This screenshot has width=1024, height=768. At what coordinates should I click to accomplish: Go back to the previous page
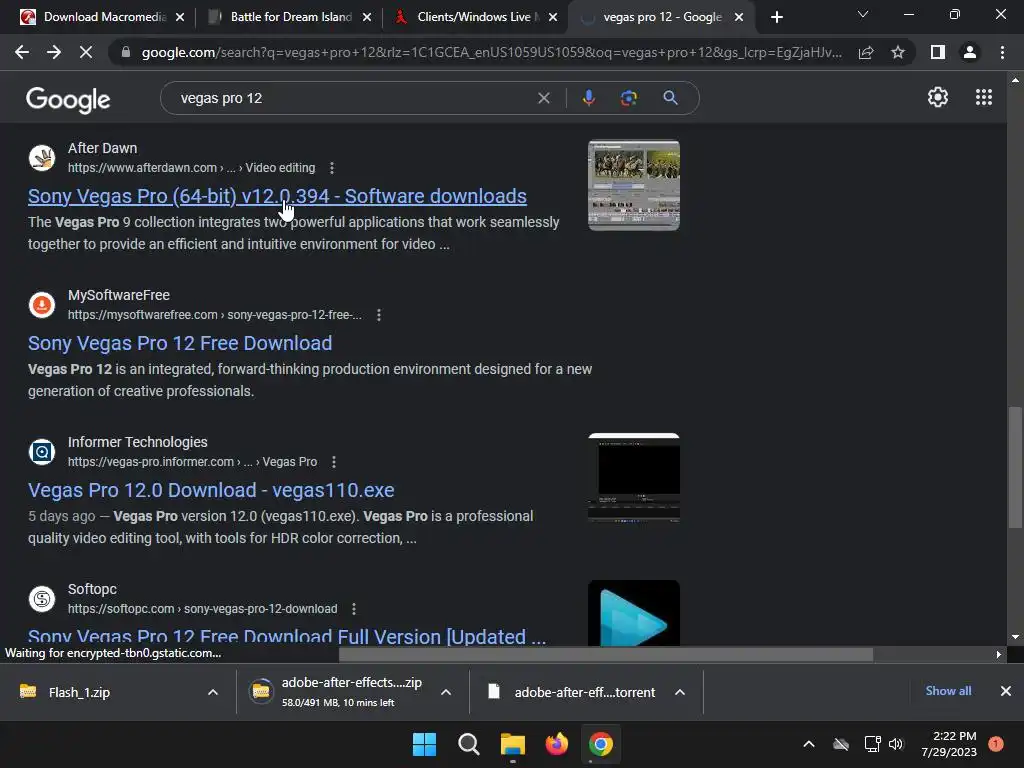22,52
